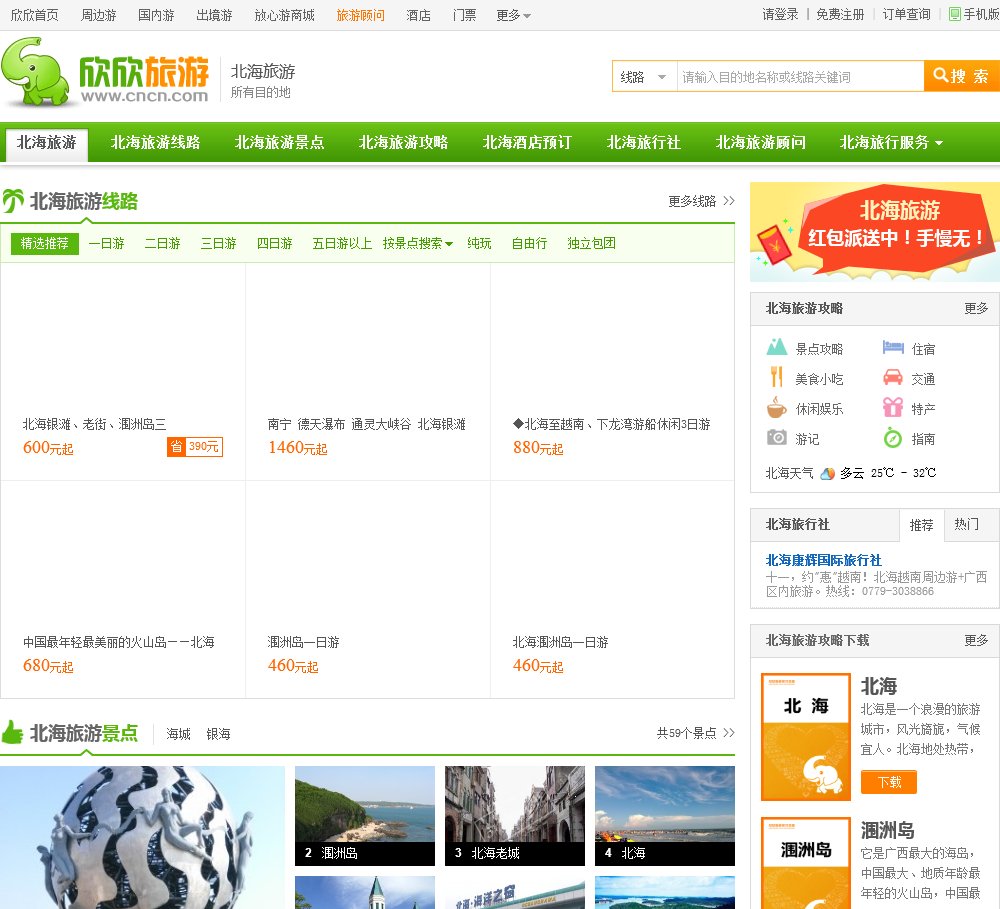Open the 北海老城 attraction thumbnail
Screen dimensions: 1000x909
pos(515,816)
